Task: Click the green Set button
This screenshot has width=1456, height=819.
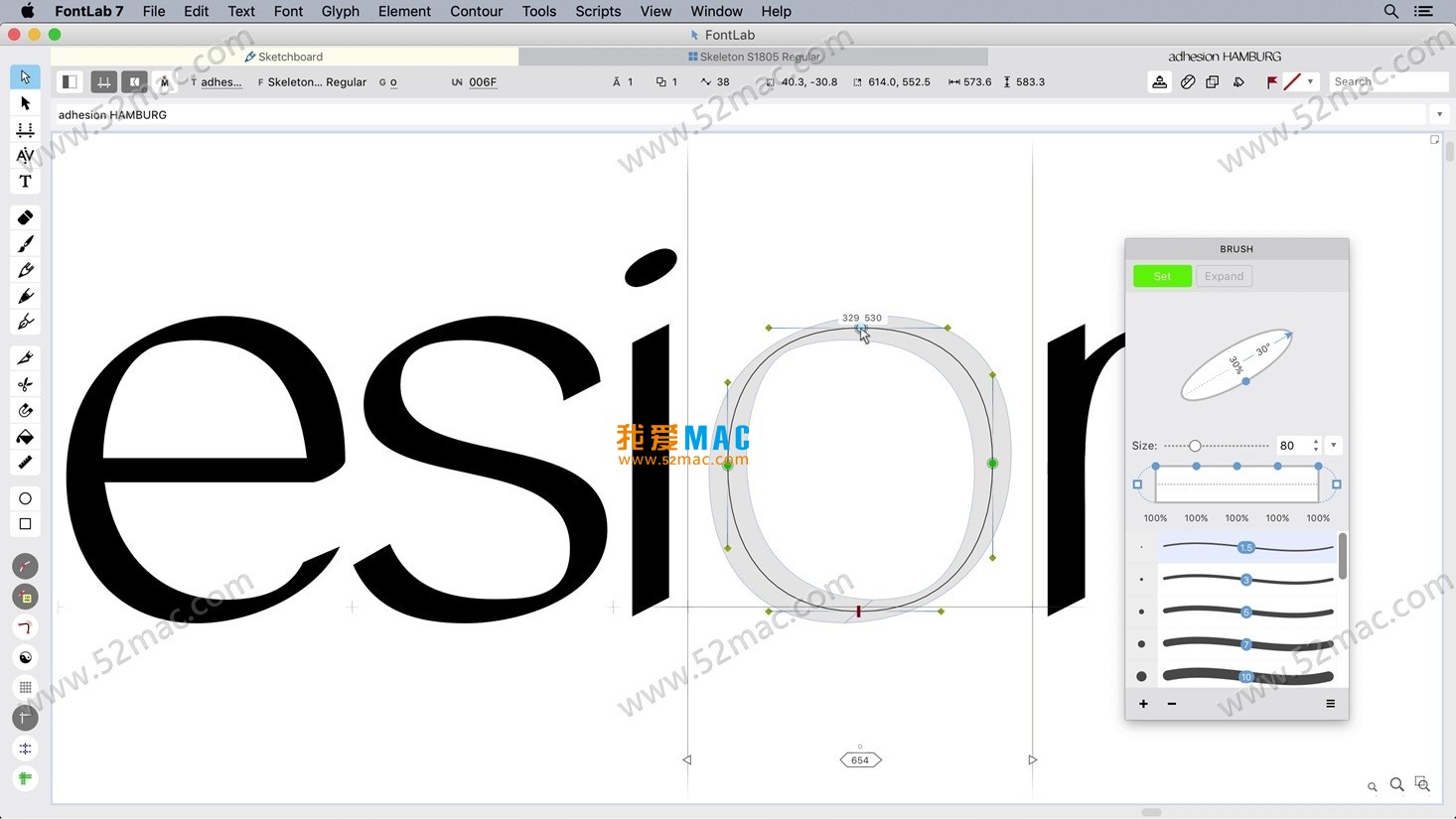Action: [x=1162, y=276]
